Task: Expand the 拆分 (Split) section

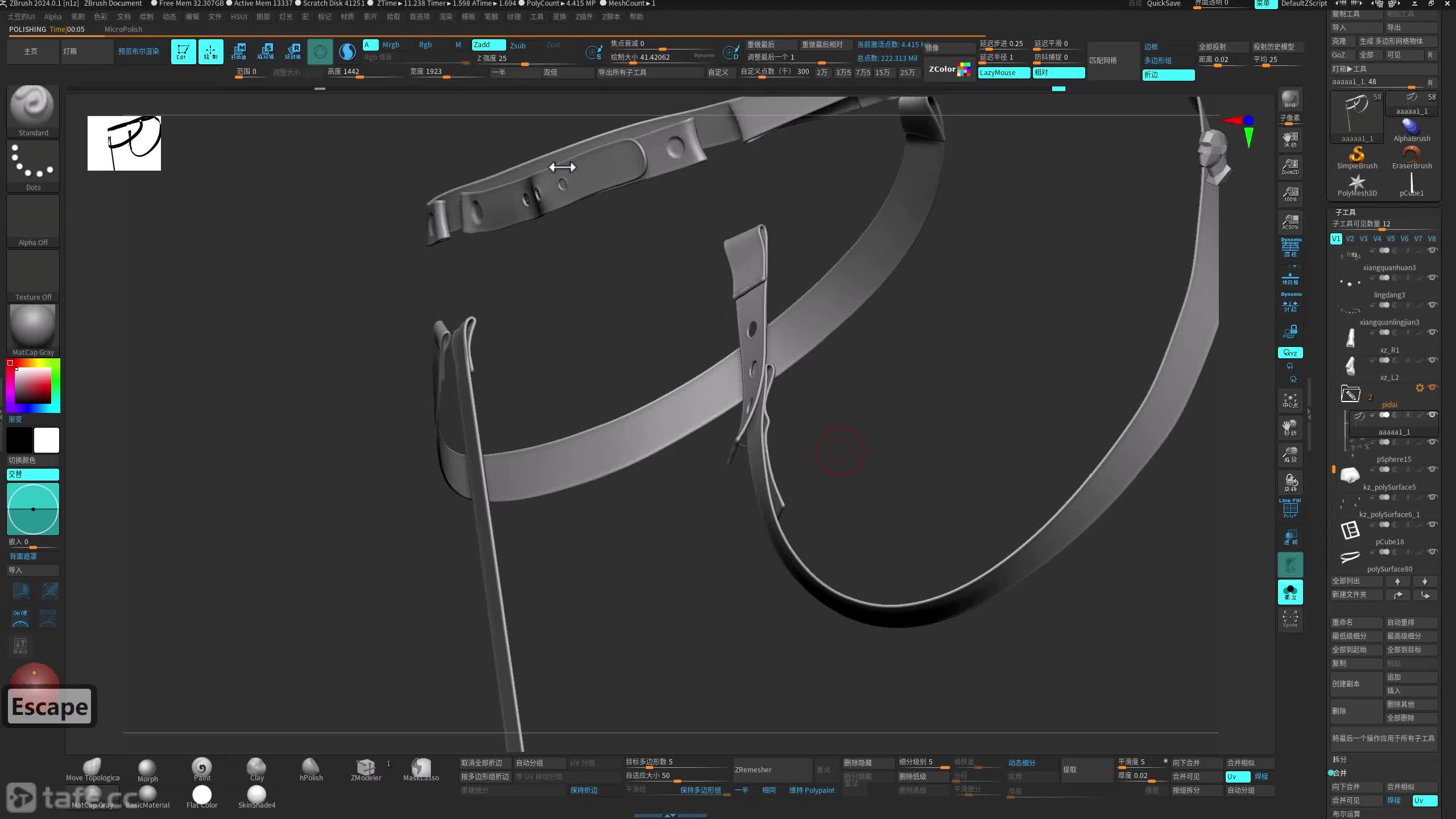Action: pos(1340,759)
